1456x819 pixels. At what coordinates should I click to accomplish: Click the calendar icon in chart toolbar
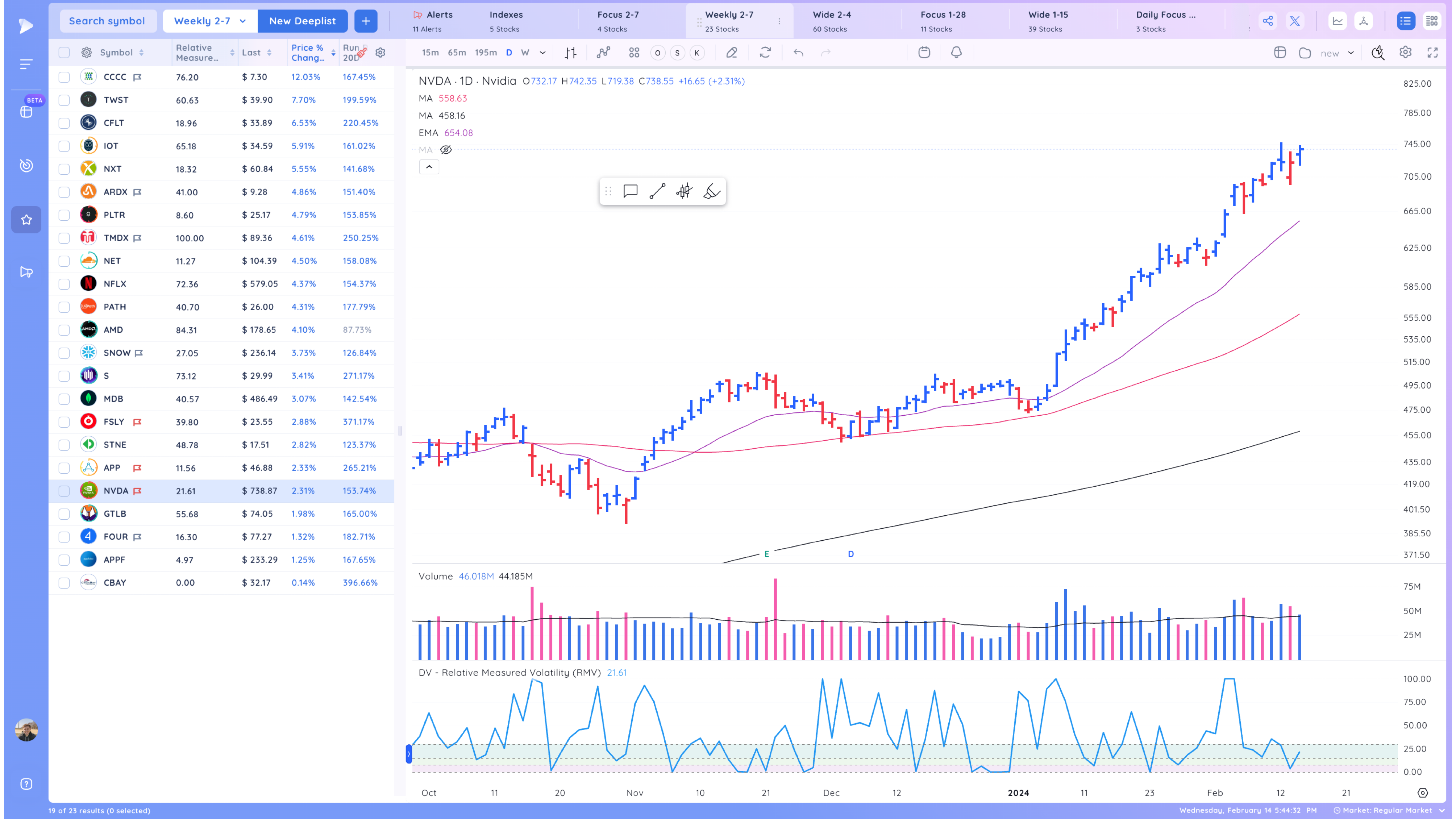click(924, 53)
